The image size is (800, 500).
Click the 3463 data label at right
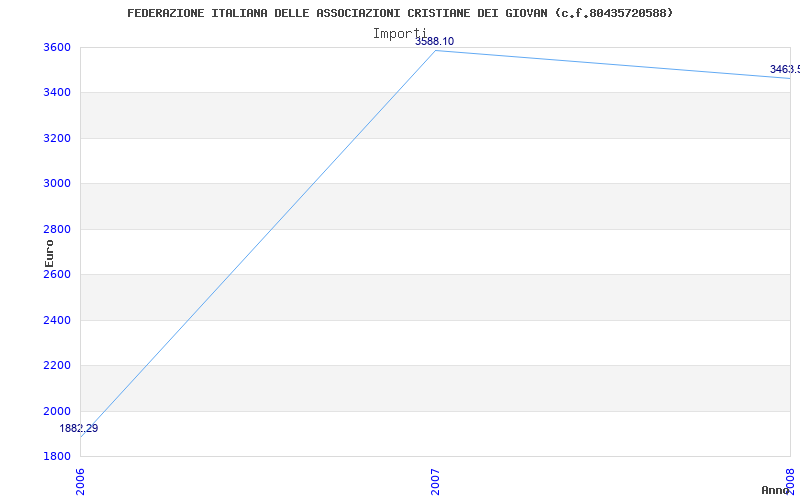coord(785,69)
